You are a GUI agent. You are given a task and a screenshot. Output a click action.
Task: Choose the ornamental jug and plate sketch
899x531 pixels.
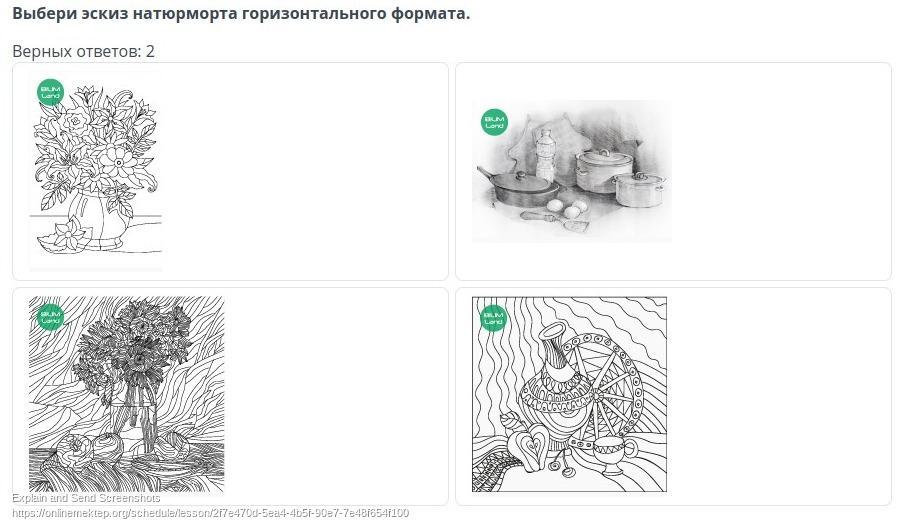(569, 394)
